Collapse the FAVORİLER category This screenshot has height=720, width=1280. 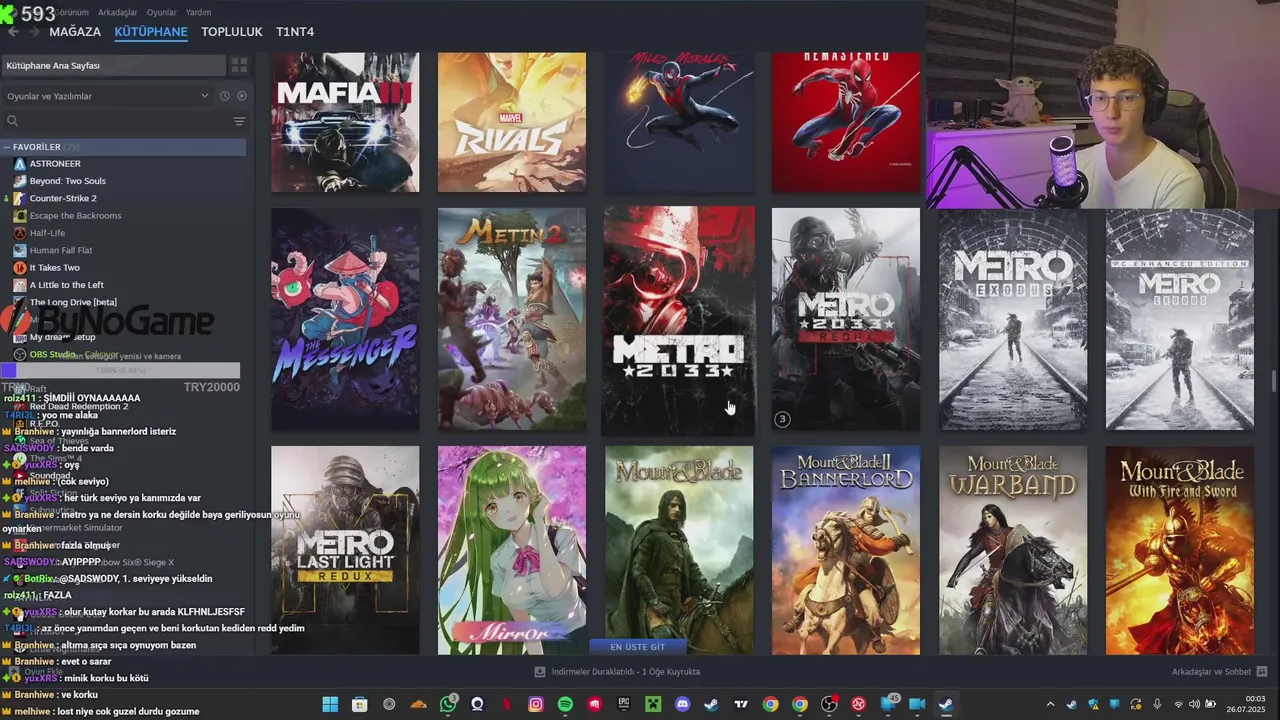point(7,147)
